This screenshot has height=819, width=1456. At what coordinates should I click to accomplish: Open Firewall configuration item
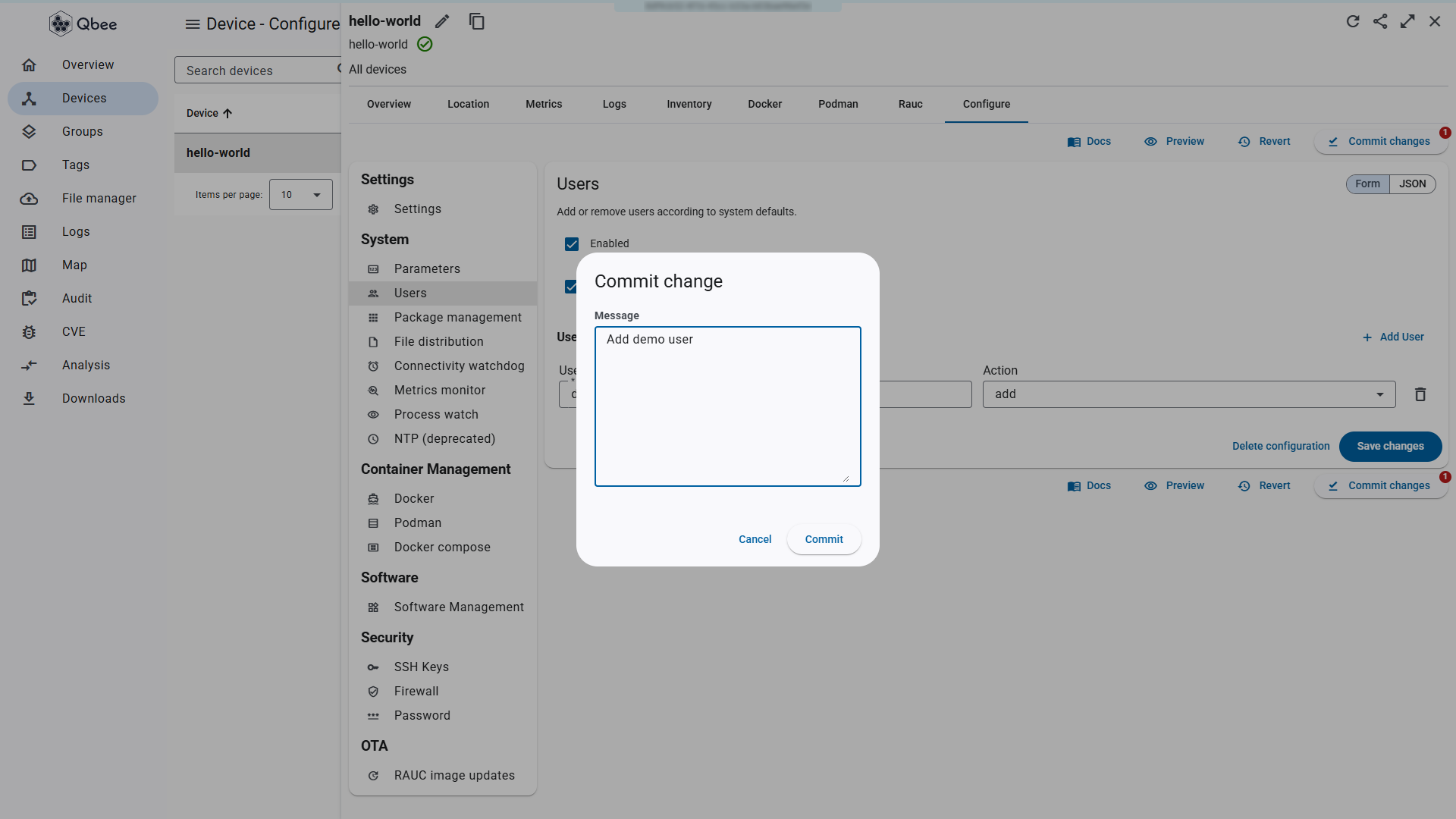[x=443, y=692]
